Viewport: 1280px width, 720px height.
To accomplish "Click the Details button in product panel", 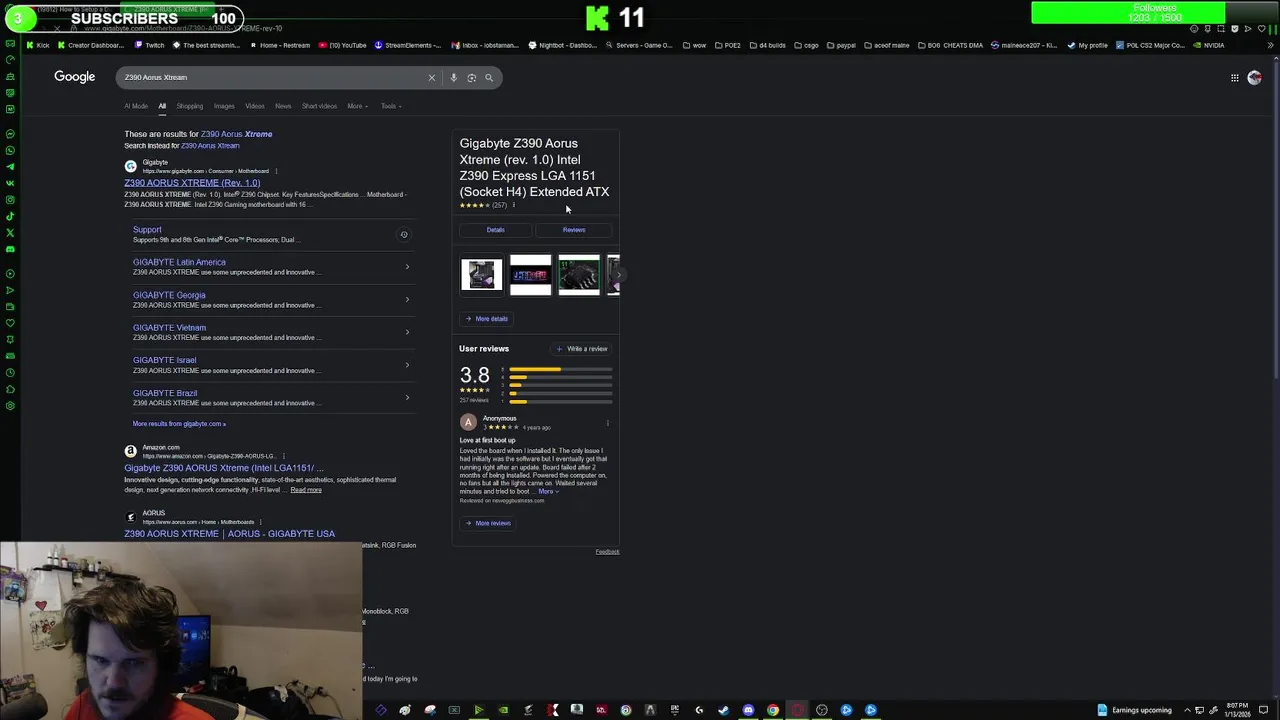I will (x=496, y=230).
